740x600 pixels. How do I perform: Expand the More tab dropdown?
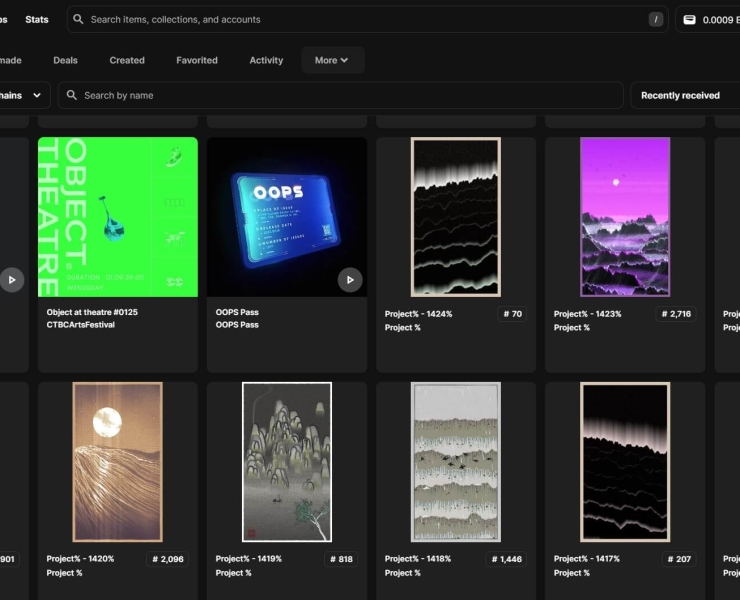332,60
